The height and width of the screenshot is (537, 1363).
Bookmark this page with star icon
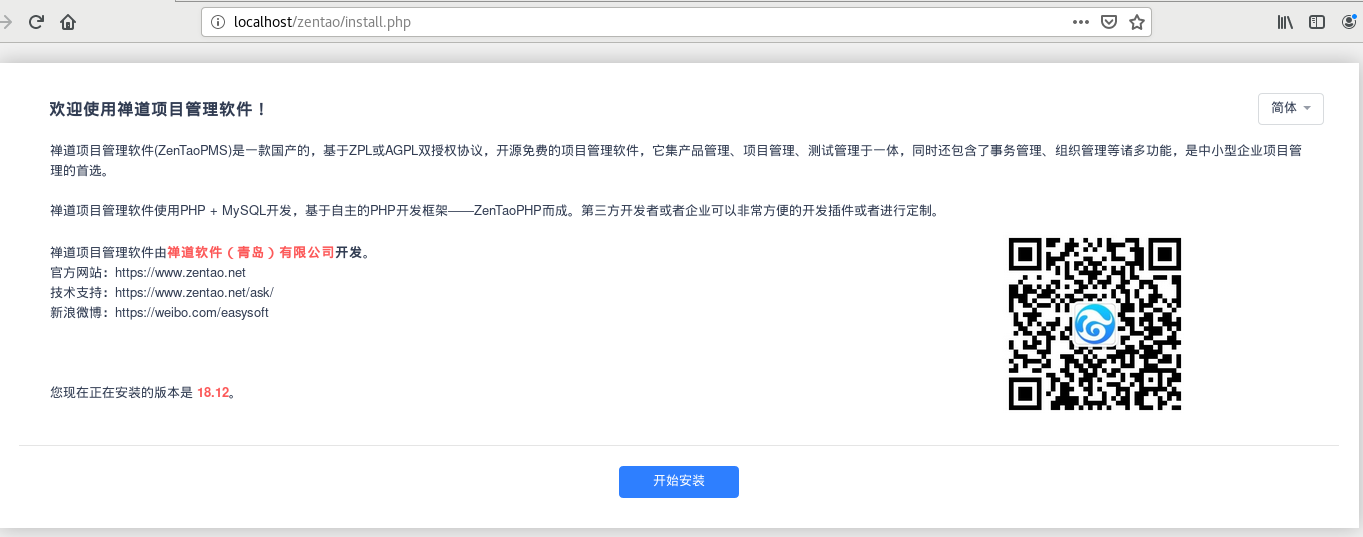1136,21
